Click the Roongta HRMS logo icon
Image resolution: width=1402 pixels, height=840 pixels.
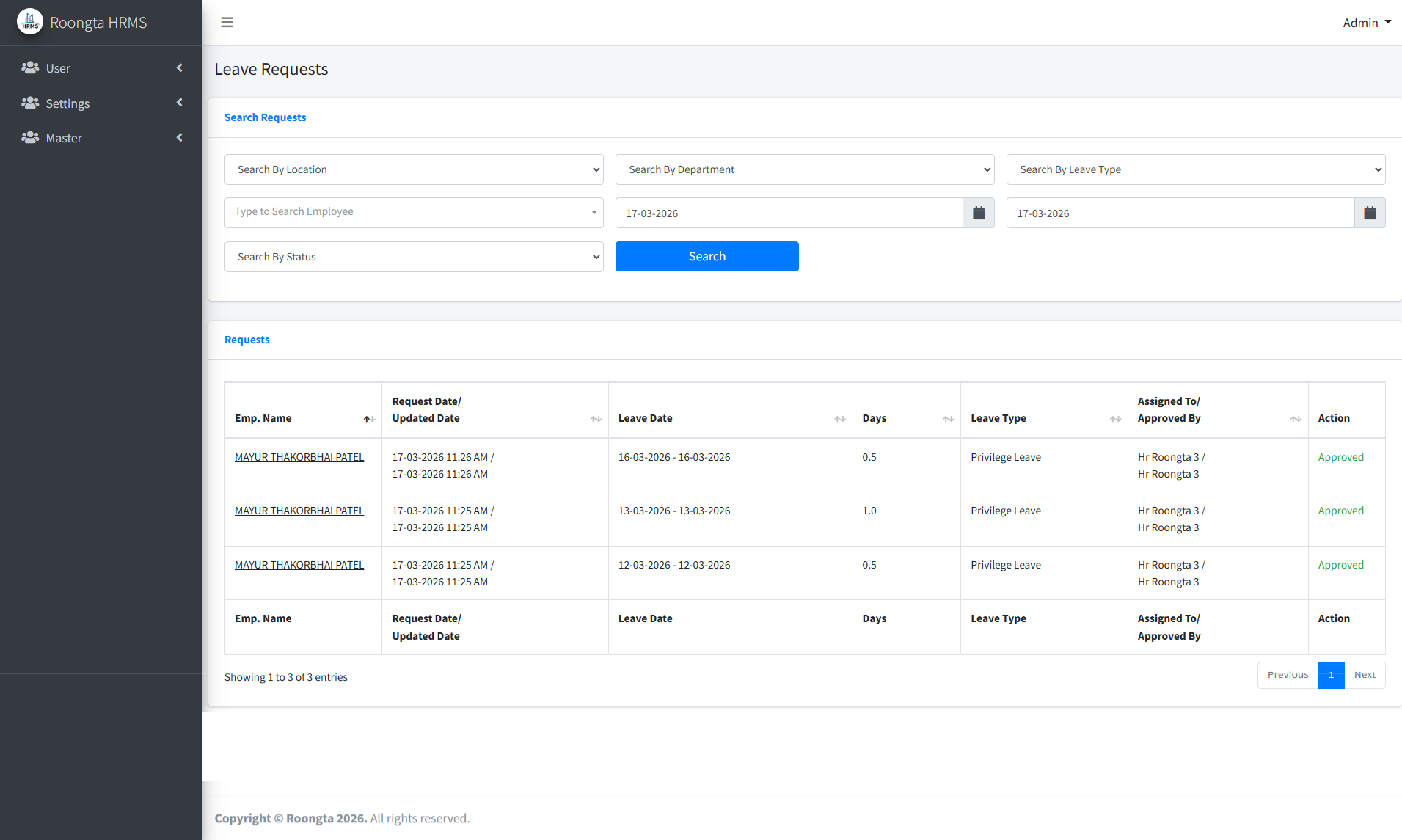point(30,22)
